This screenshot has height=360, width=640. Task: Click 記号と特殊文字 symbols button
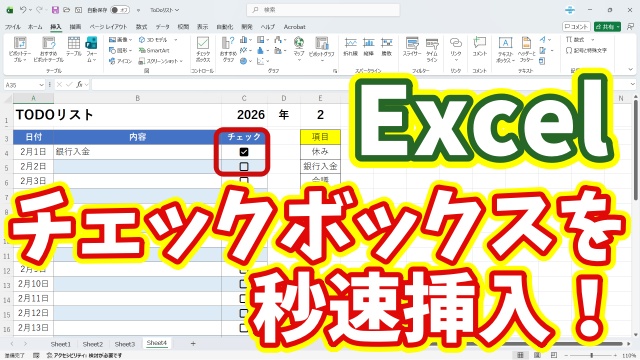click(586, 50)
